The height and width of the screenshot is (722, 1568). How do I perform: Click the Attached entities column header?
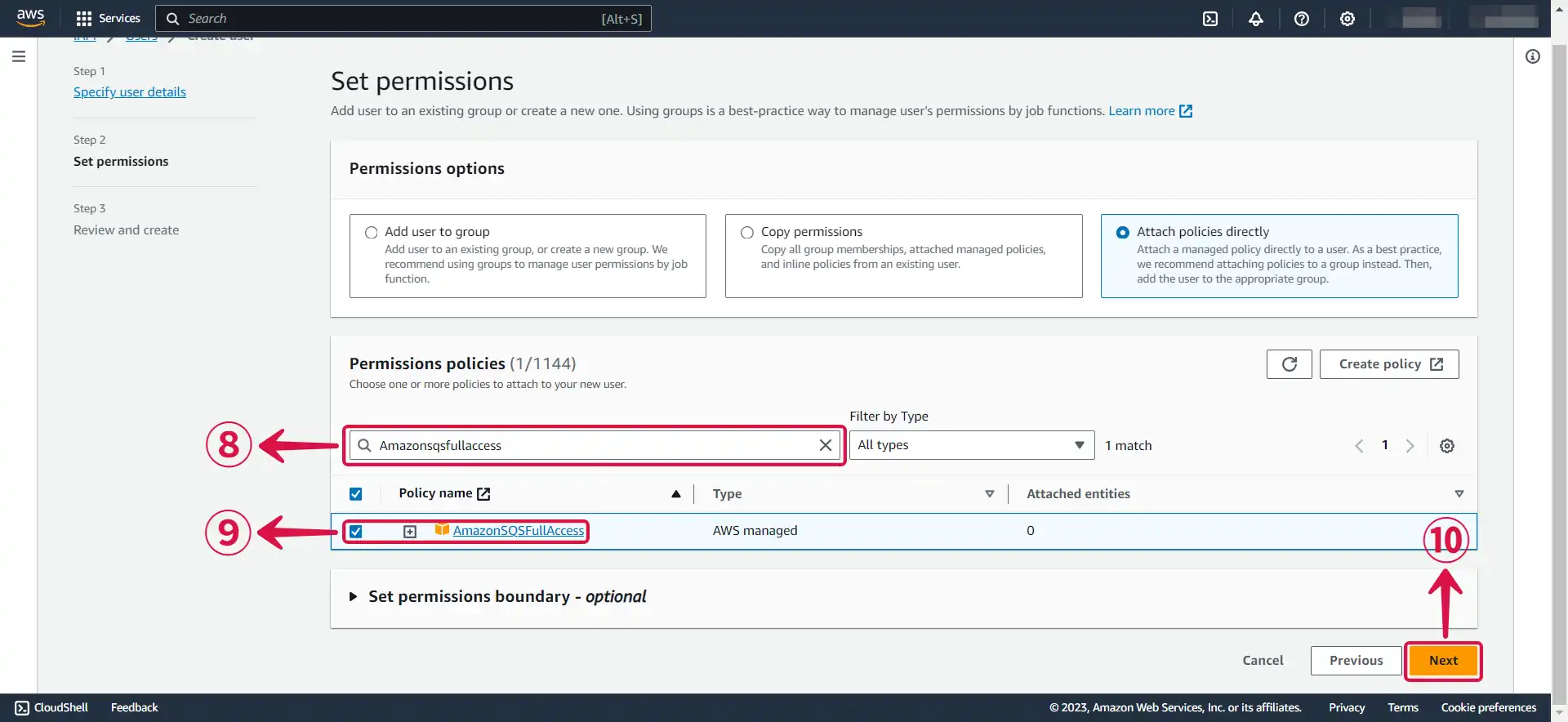tap(1078, 494)
